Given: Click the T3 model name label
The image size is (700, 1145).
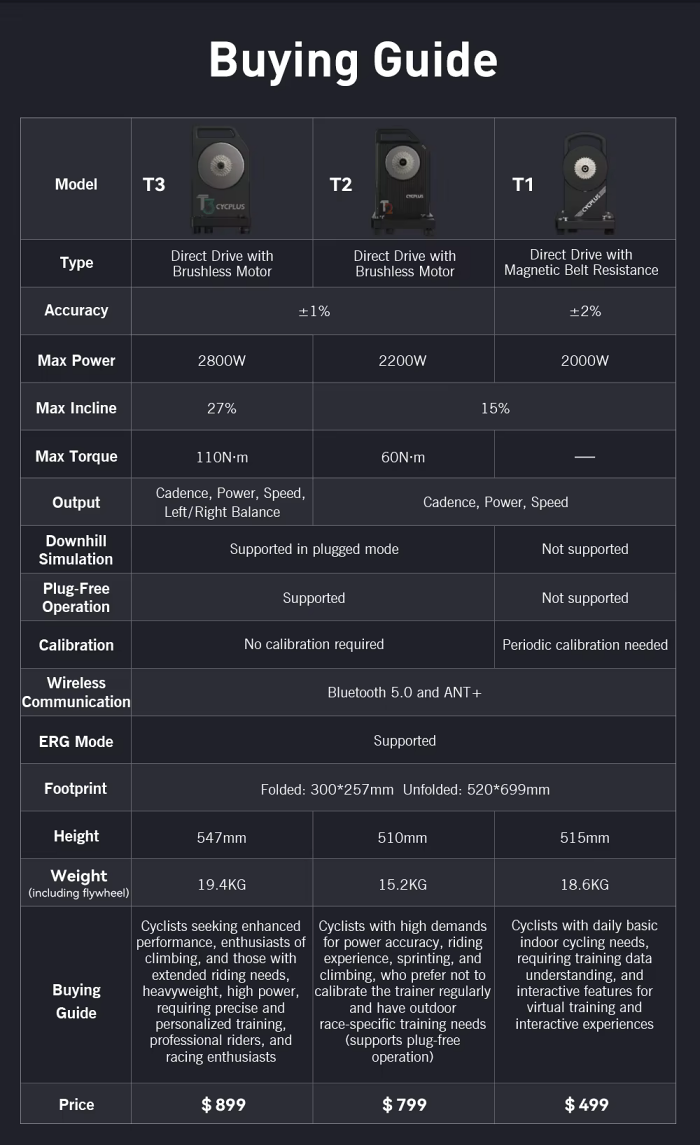Looking at the screenshot, I should tap(154, 185).
